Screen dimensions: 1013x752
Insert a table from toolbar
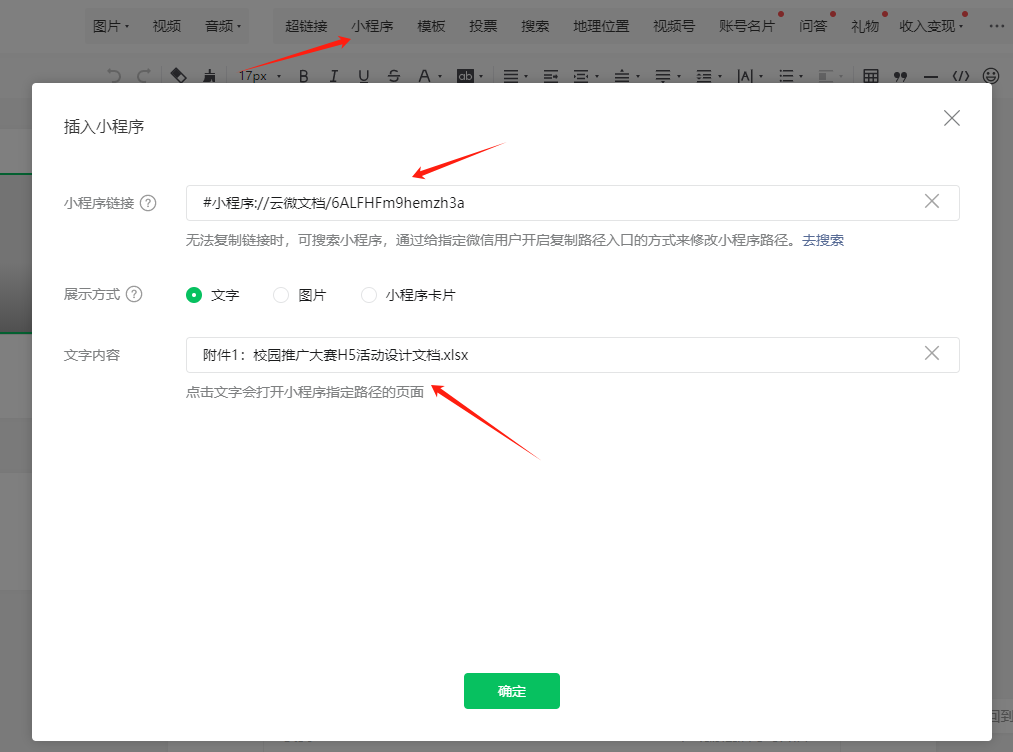tap(871, 76)
